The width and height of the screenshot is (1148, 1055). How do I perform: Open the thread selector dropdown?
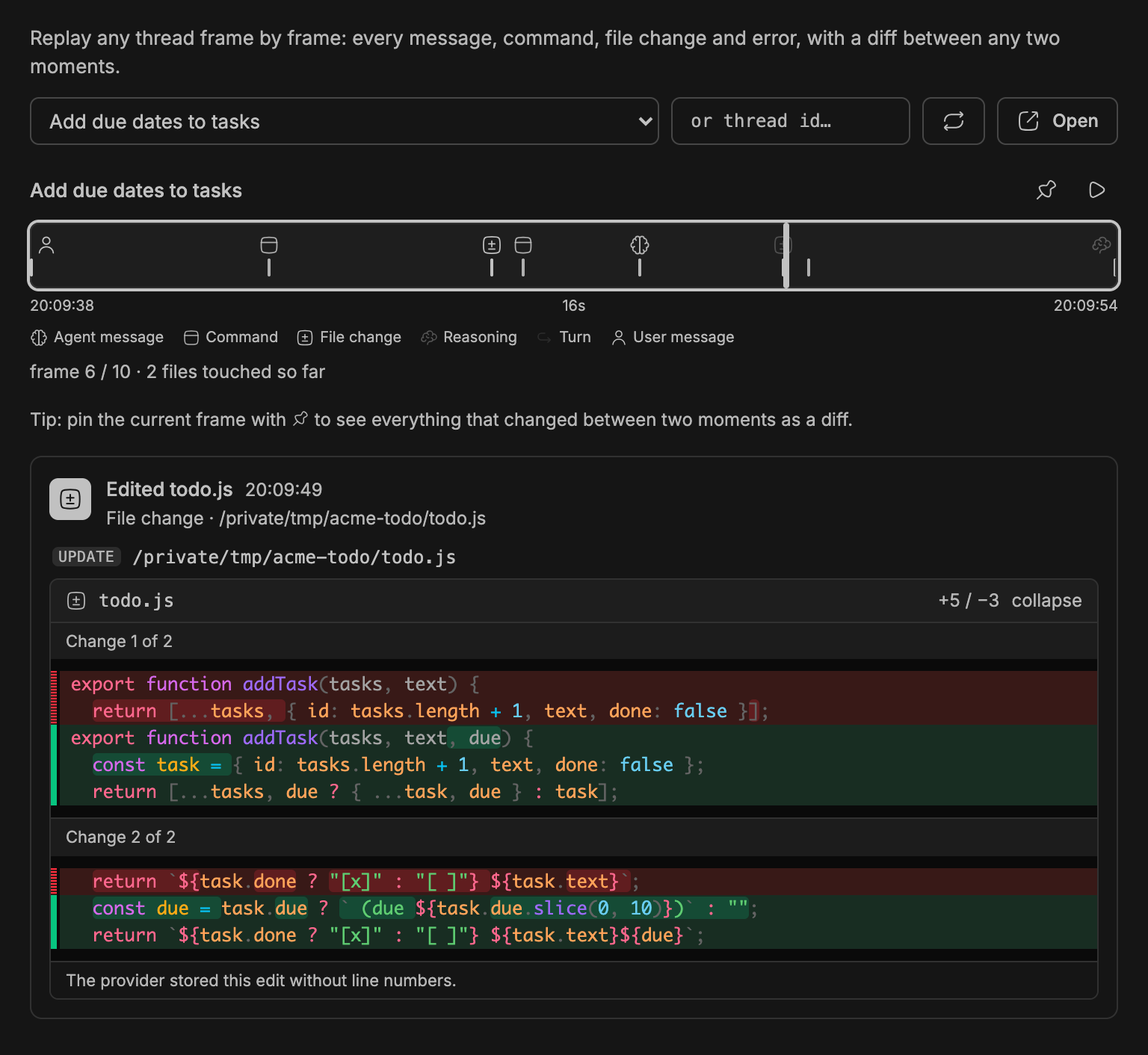pos(344,121)
